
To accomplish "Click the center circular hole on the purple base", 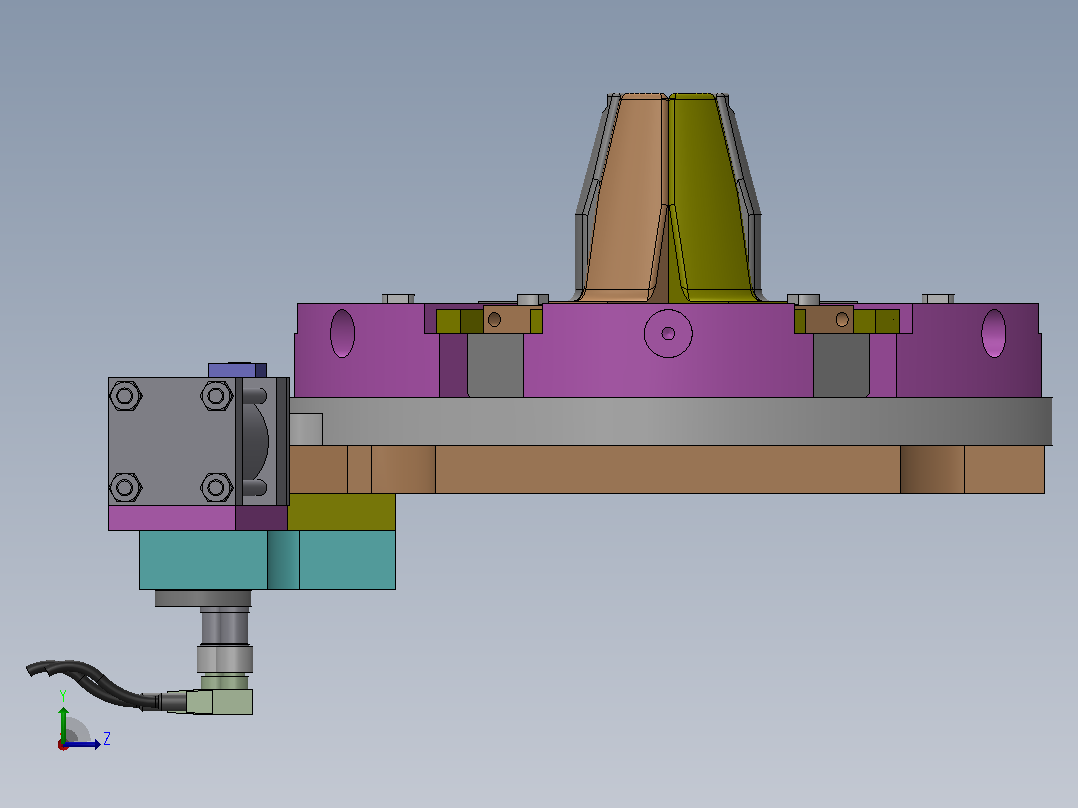I will (x=668, y=334).
